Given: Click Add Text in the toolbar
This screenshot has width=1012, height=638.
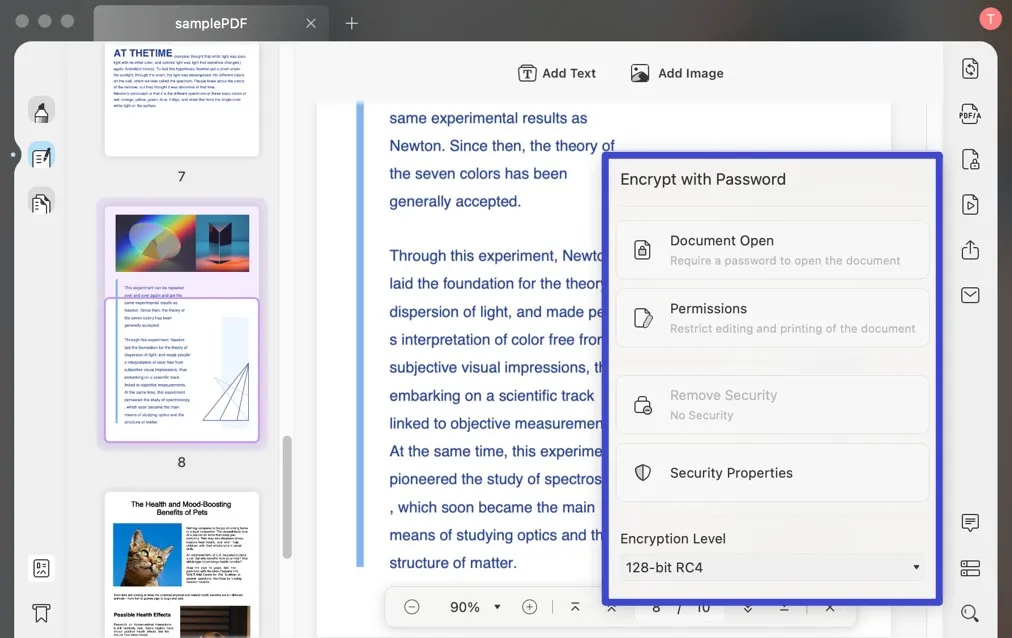Looking at the screenshot, I should (x=557, y=73).
